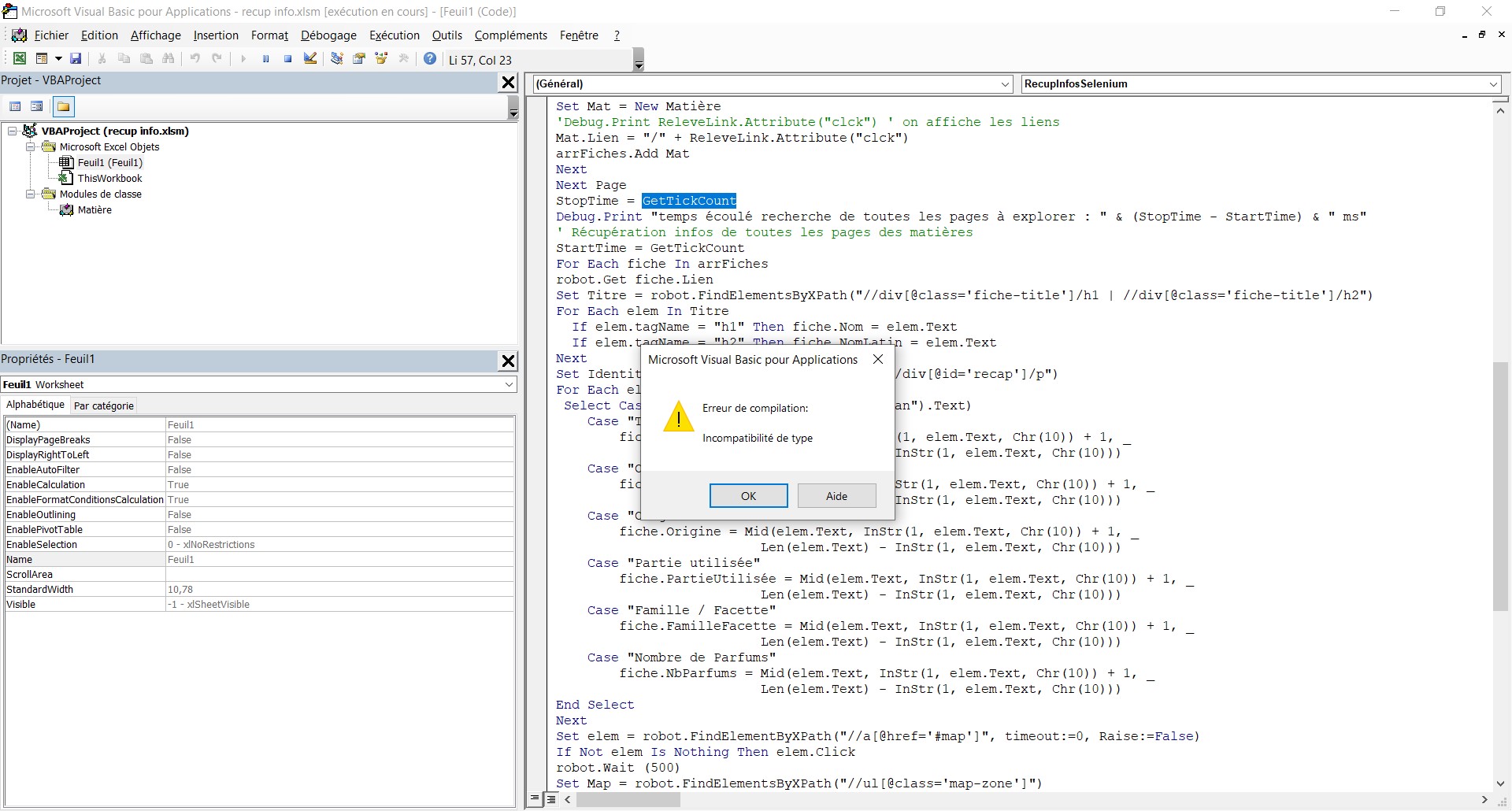Open the Object Browser icon
1512x811 pixels.
[x=382, y=59]
